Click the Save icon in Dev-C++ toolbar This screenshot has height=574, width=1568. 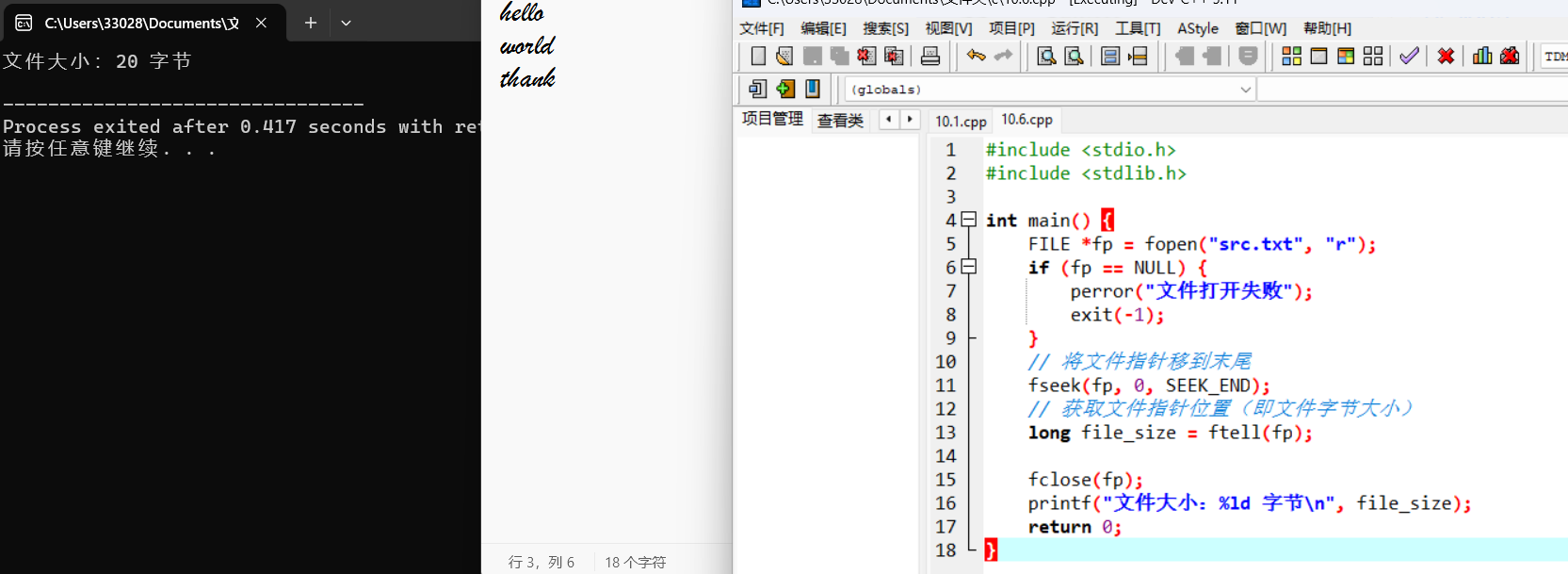coord(812,57)
